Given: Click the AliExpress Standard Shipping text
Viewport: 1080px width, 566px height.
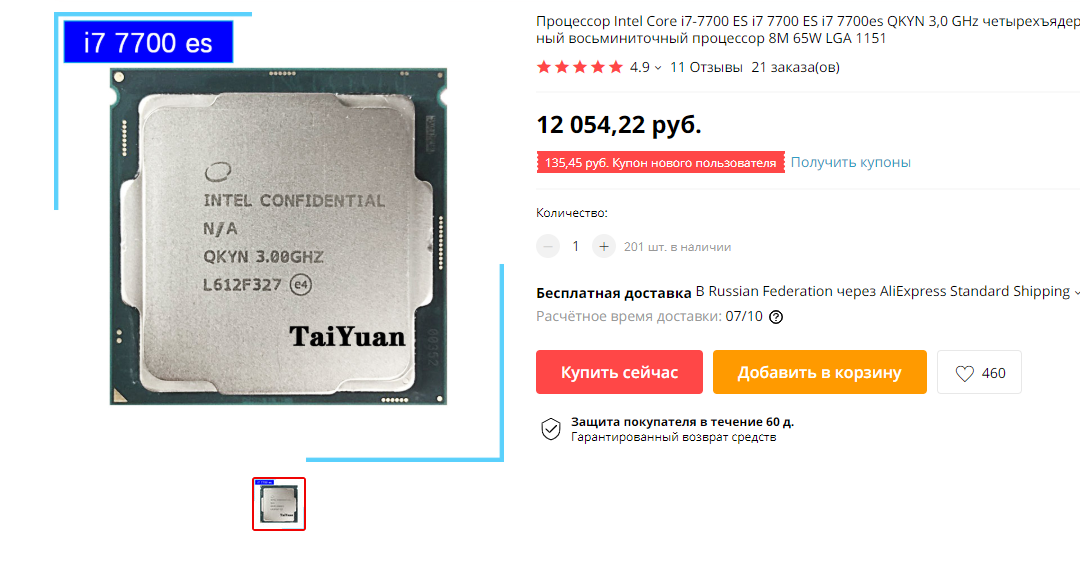Looking at the screenshot, I should (975, 291).
